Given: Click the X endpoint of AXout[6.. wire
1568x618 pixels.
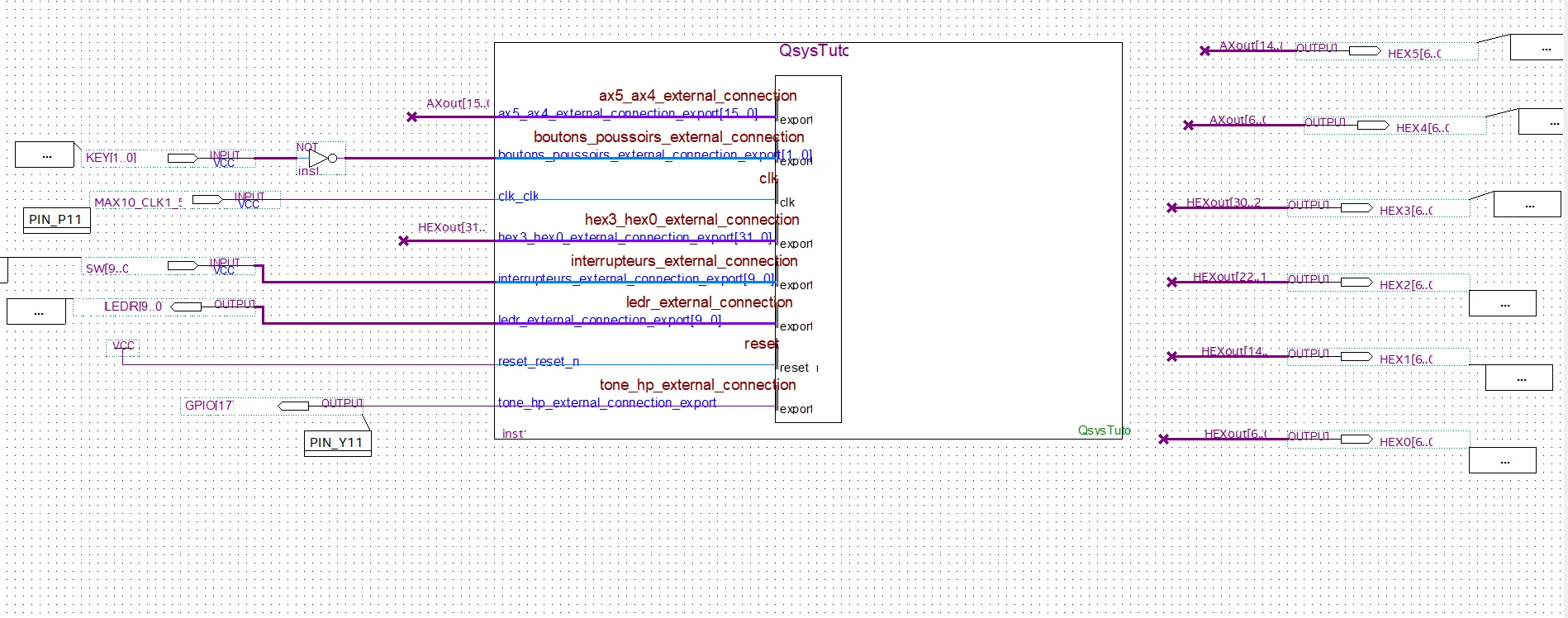Looking at the screenshot, I should [1189, 125].
